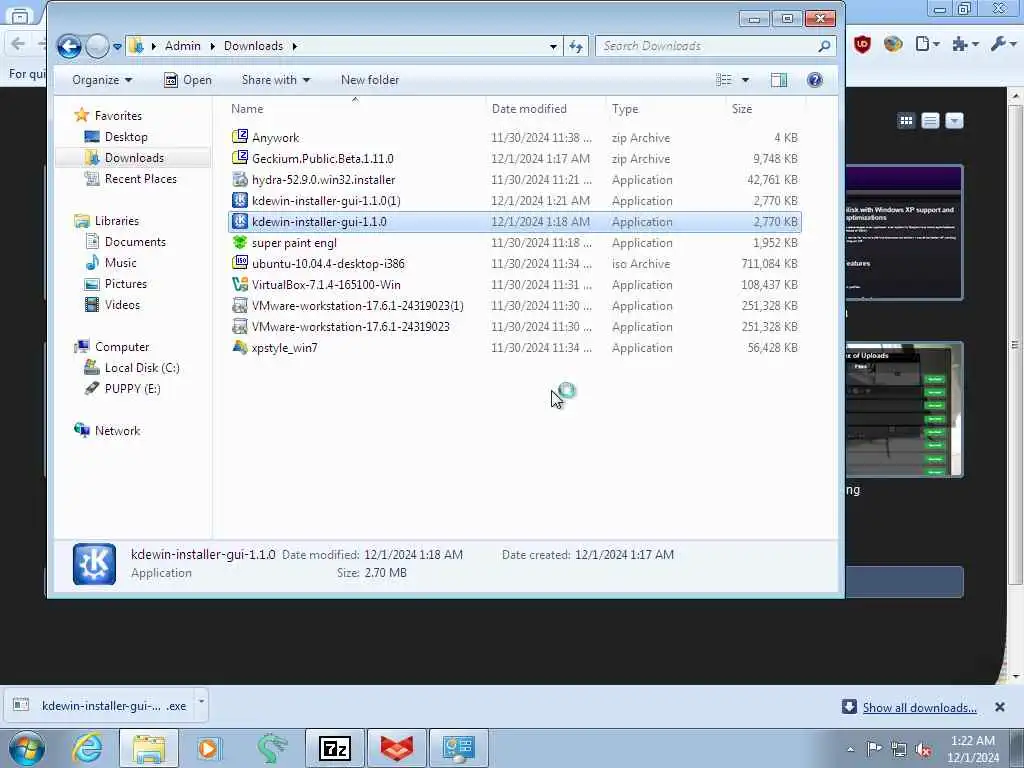The width and height of the screenshot is (1024, 768).
Task: Click Show all downloads link
Action: [920, 707]
